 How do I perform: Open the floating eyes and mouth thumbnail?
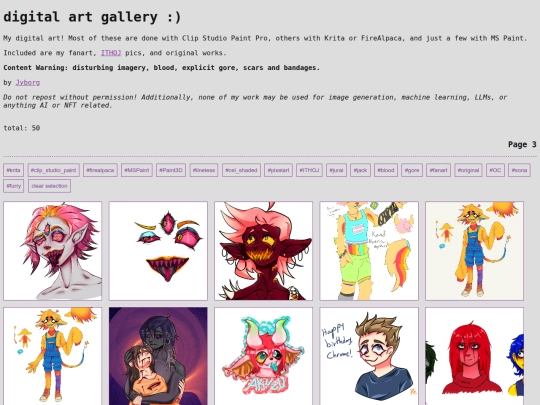pos(158,251)
